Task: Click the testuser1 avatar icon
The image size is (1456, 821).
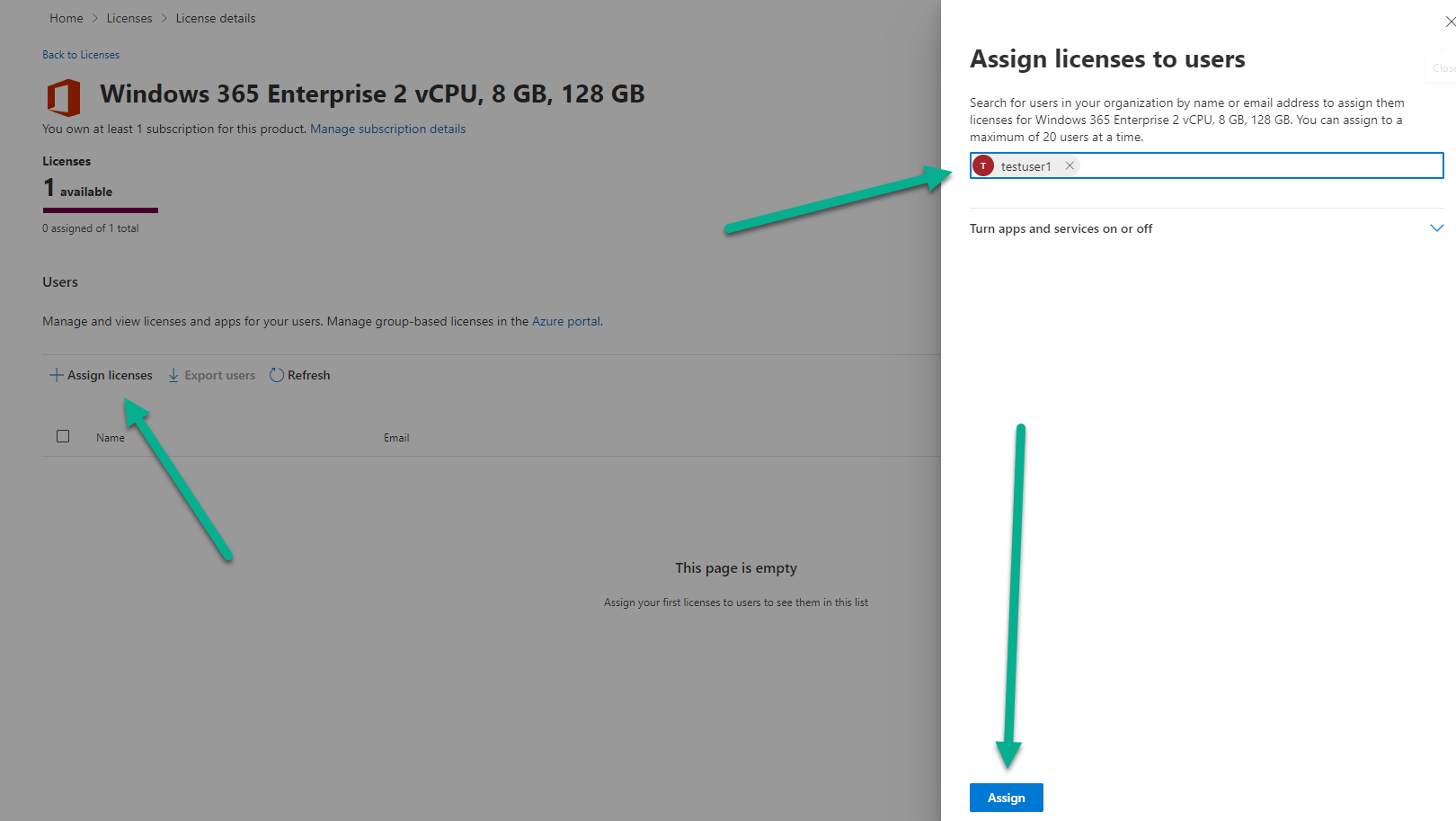Action: (x=983, y=165)
